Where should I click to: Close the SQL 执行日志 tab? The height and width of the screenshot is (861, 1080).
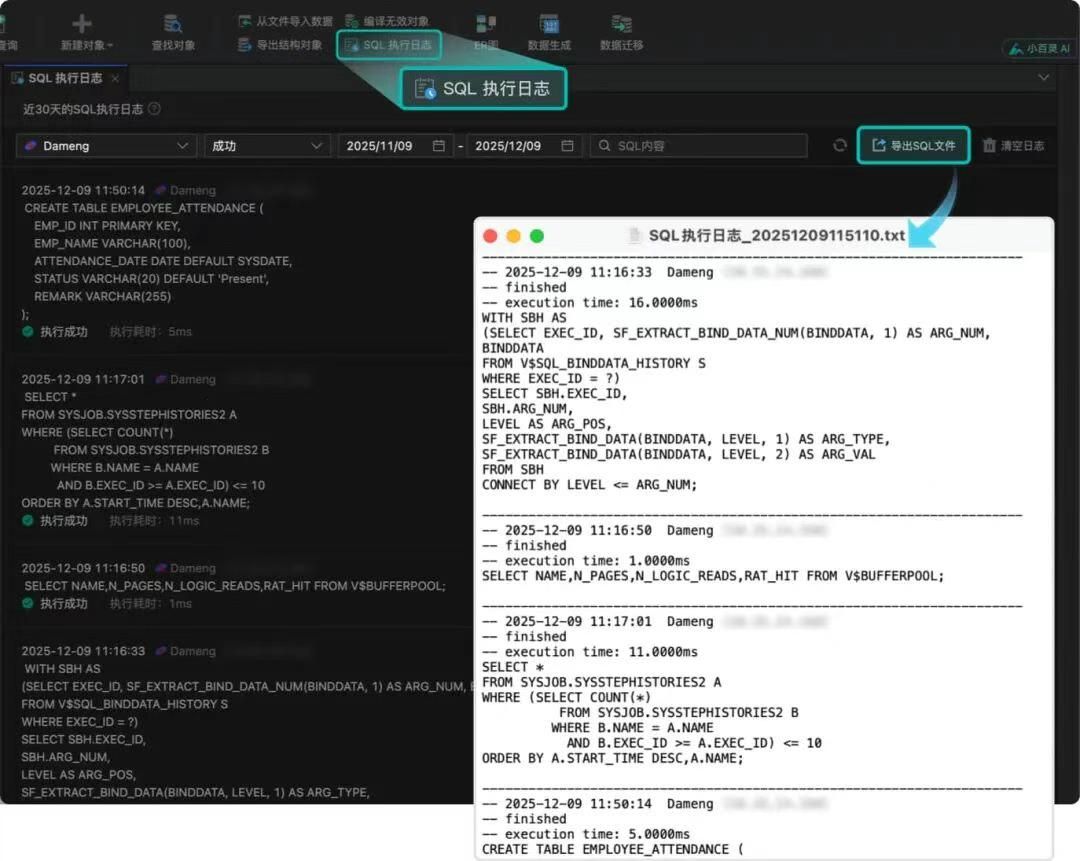(115, 79)
